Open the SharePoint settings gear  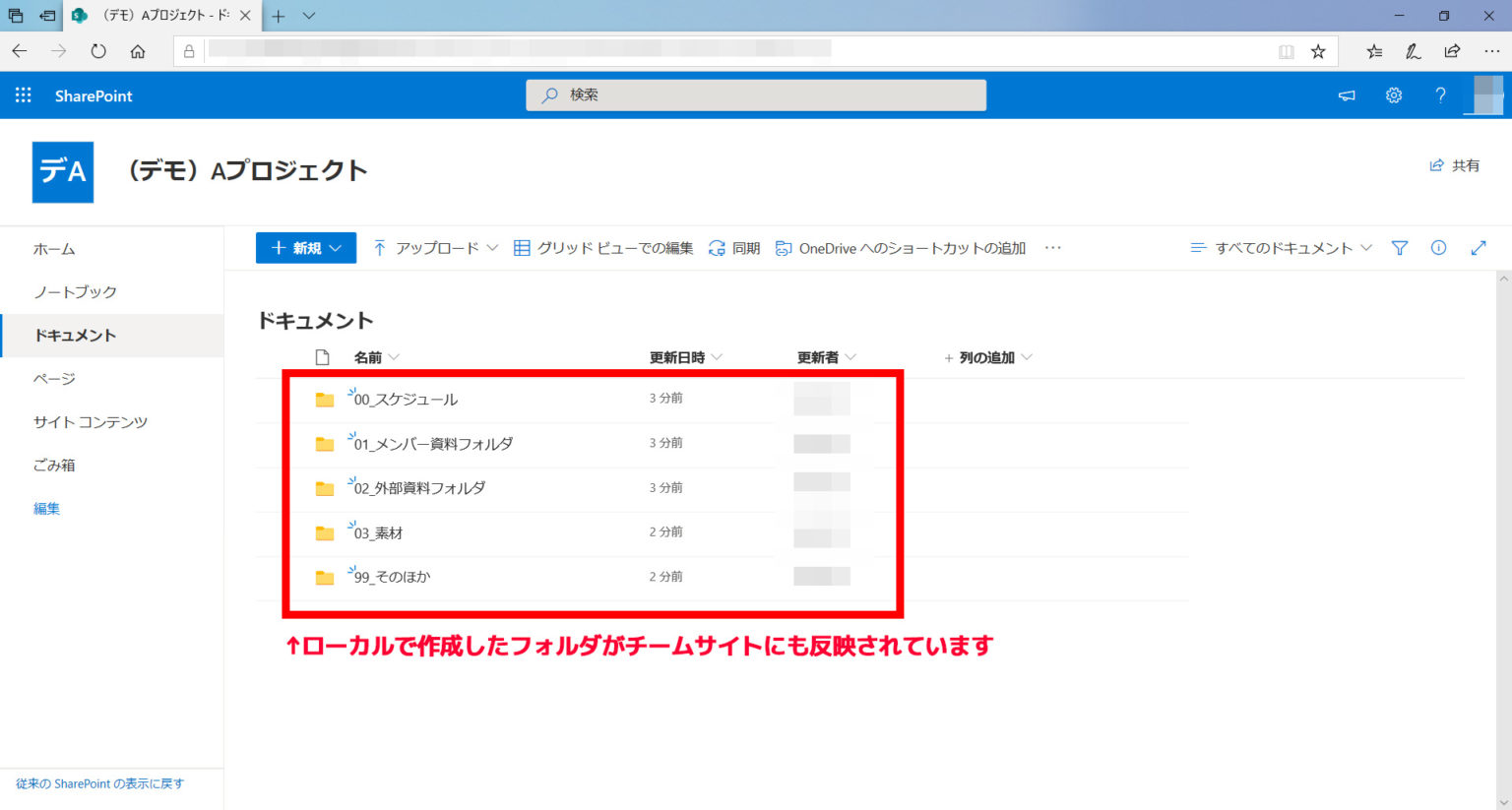click(x=1393, y=94)
